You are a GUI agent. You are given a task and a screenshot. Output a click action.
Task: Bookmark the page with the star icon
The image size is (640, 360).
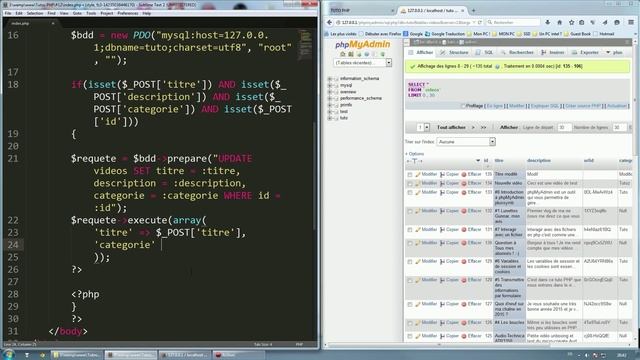pyautogui.click(x=571, y=22)
